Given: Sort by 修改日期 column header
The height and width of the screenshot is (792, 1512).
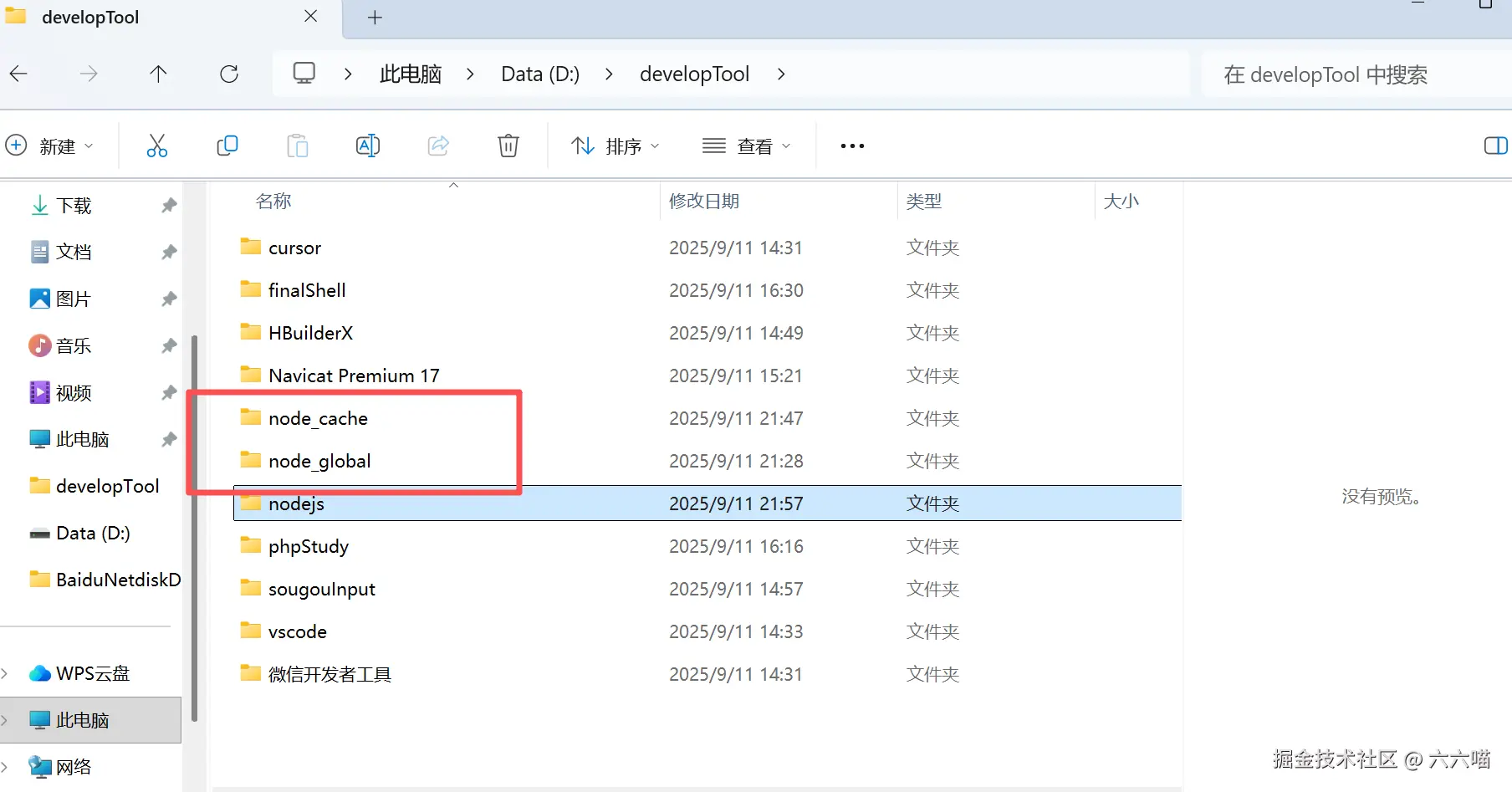Looking at the screenshot, I should click(704, 201).
